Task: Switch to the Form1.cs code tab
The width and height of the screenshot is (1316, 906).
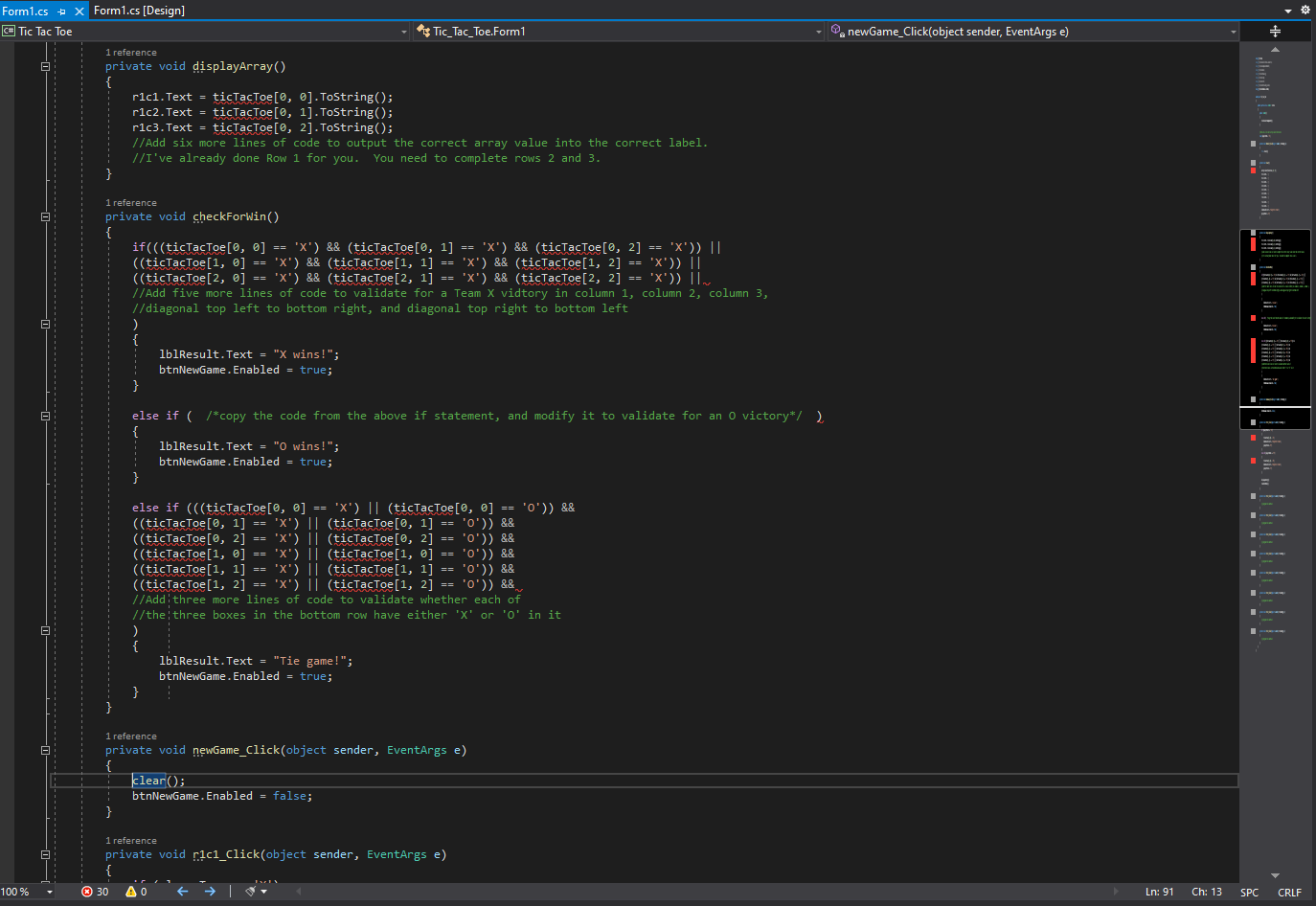Action: click(25, 11)
